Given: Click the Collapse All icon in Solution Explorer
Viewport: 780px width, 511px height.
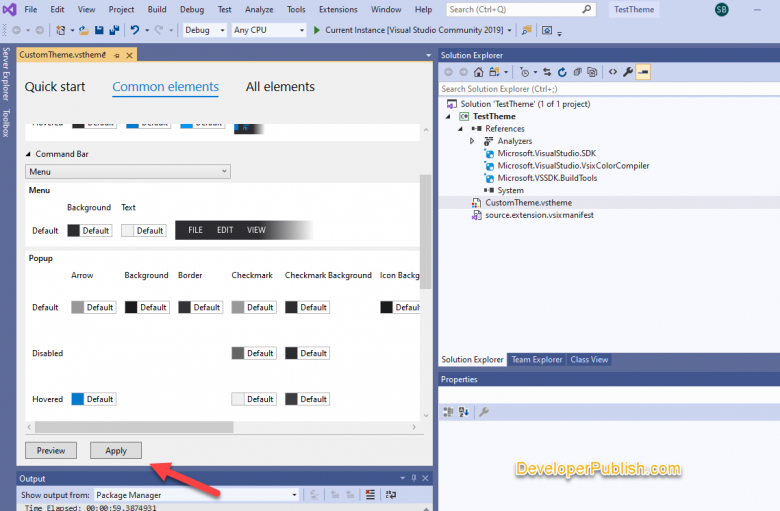Looking at the screenshot, I should click(x=577, y=72).
